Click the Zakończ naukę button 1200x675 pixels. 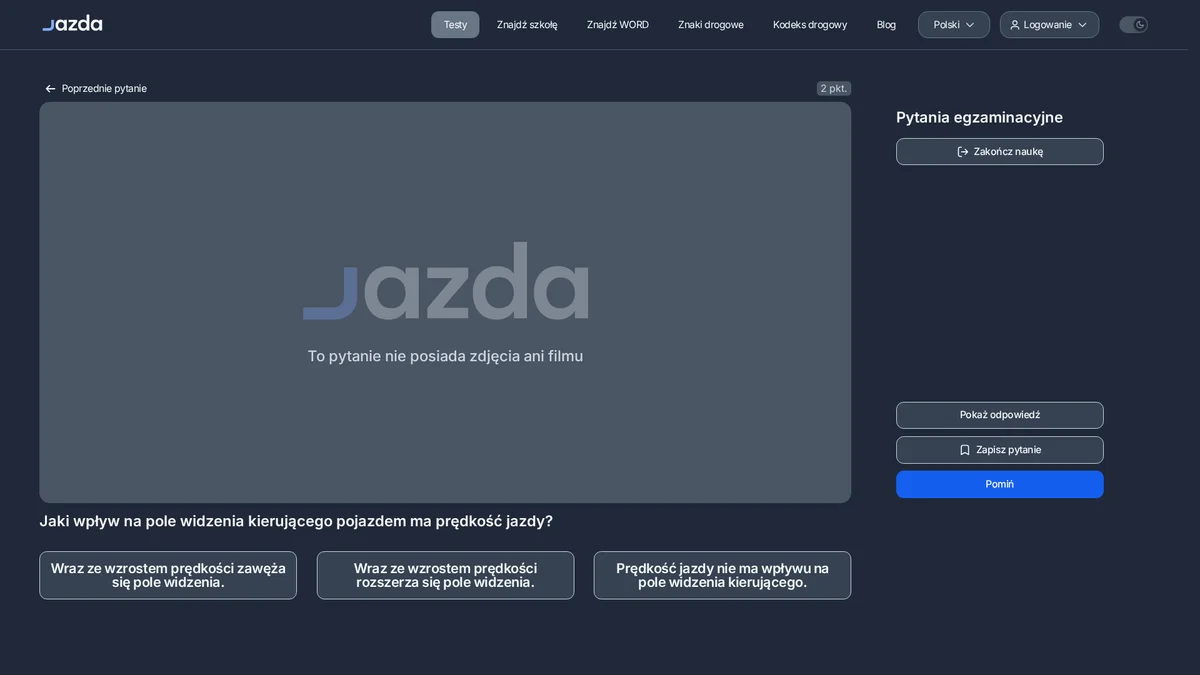(1000, 152)
